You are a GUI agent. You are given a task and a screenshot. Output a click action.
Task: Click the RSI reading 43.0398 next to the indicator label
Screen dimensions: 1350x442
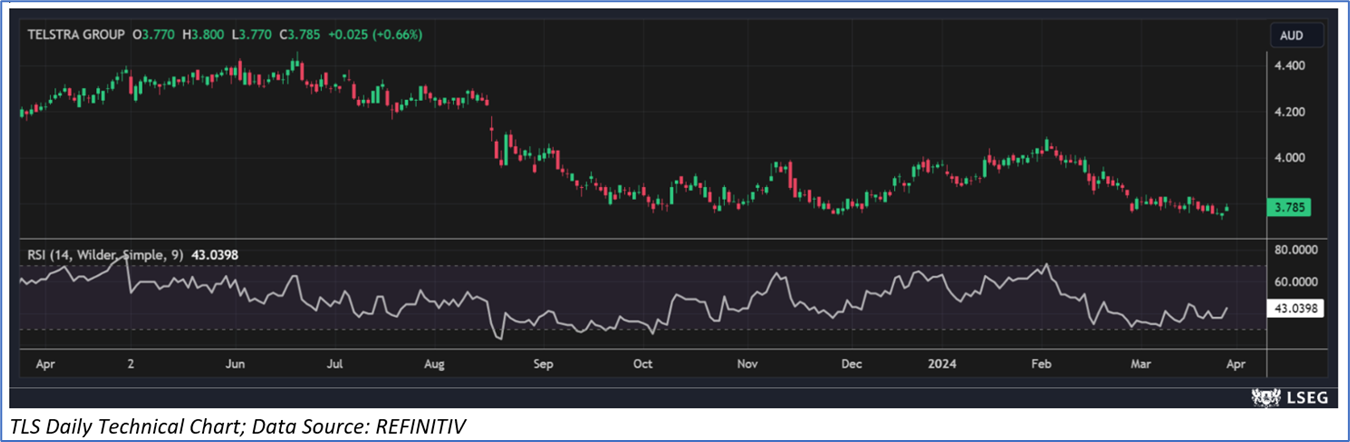click(214, 255)
